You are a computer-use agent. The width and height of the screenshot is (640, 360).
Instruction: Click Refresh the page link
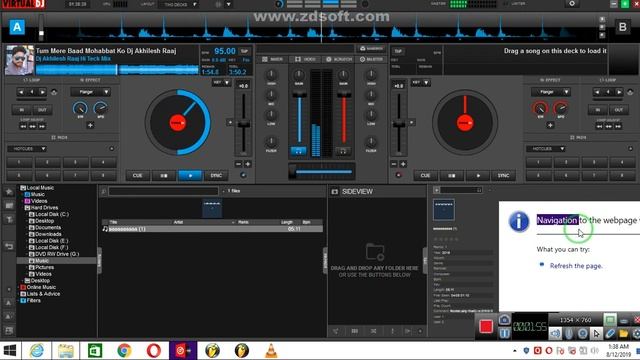coord(576,266)
